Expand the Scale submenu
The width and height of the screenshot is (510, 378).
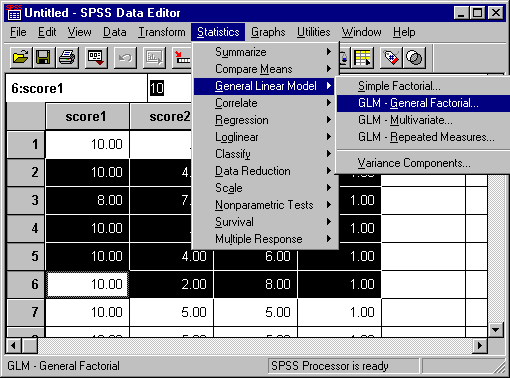tap(265, 188)
